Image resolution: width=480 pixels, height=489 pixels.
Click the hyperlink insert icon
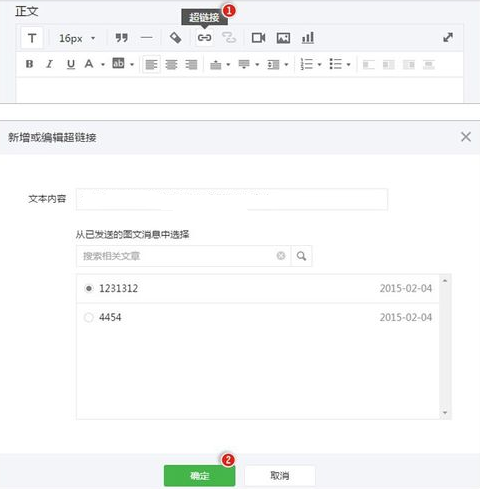pos(204,38)
